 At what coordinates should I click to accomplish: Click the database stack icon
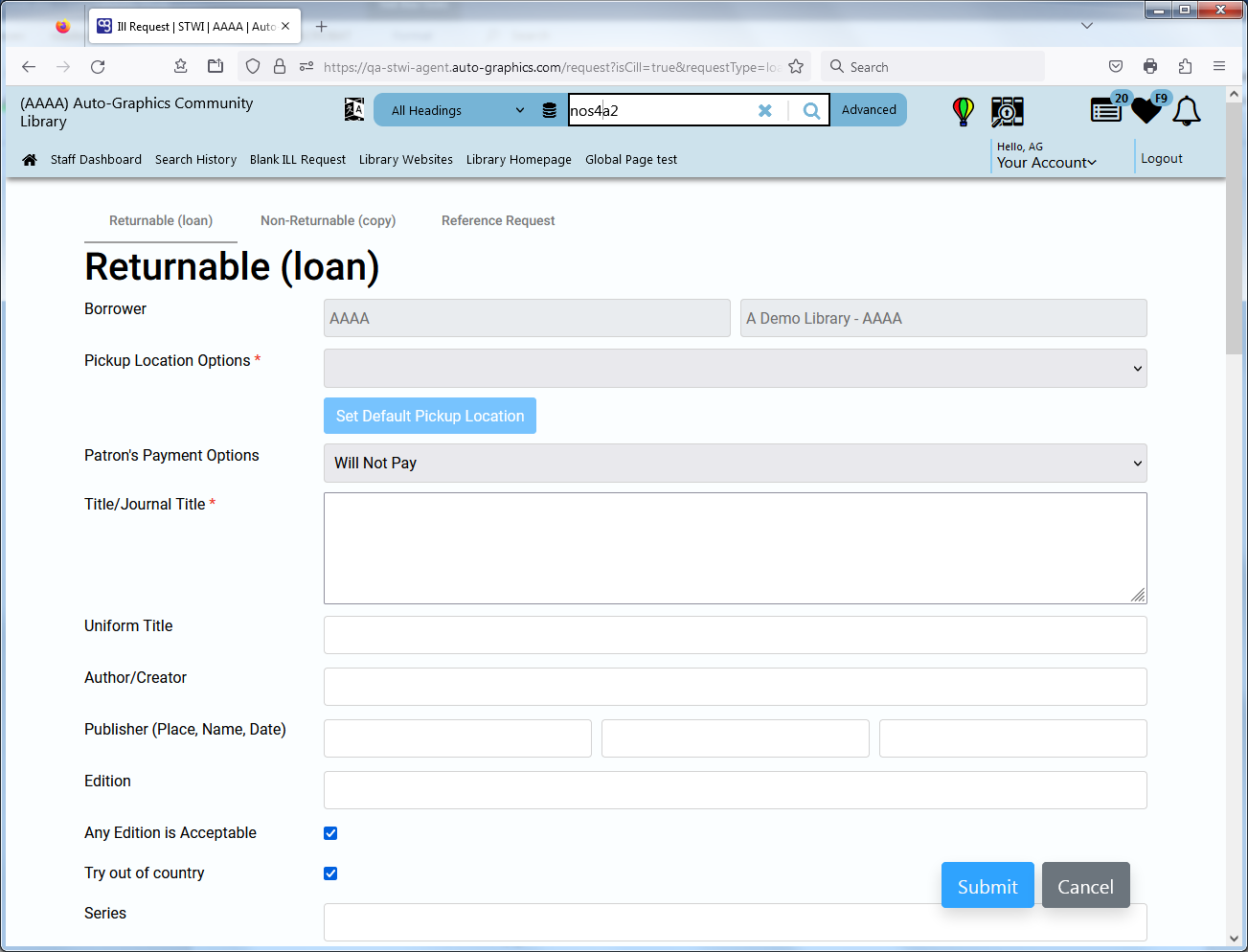coord(550,110)
